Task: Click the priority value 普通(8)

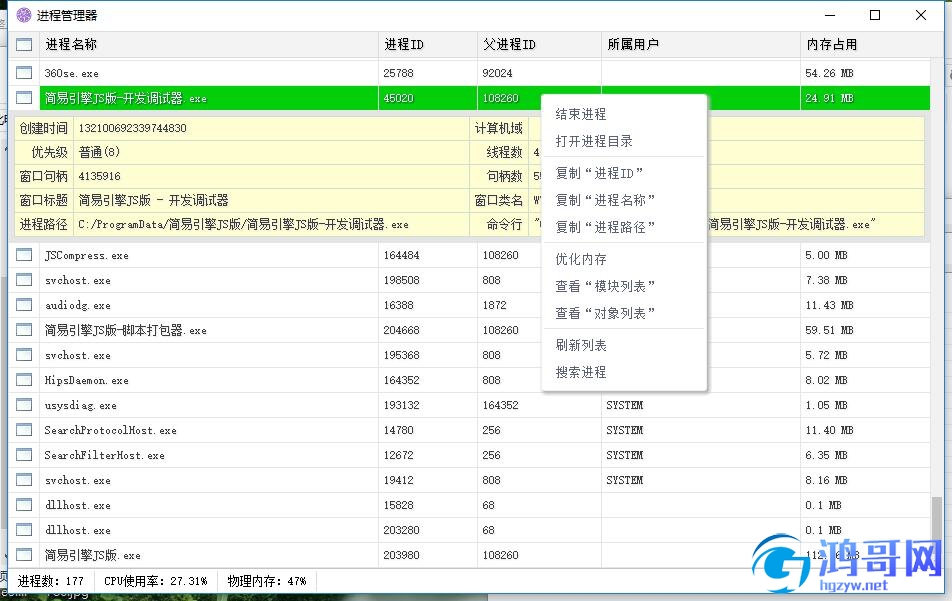Action: pyautogui.click(x=99, y=152)
